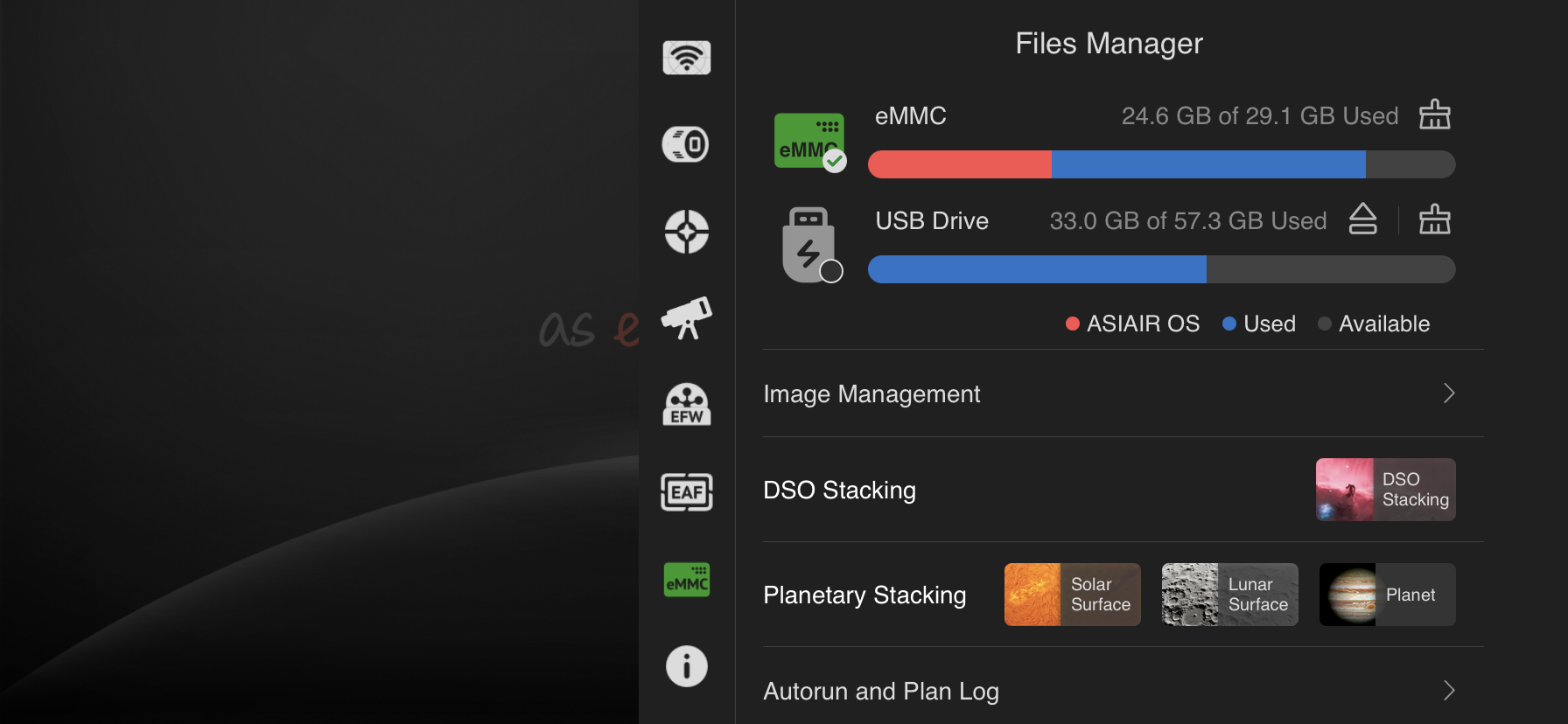Open the info about sidebar icon
Viewport: 1568px width, 724px height.
[687, 666]
